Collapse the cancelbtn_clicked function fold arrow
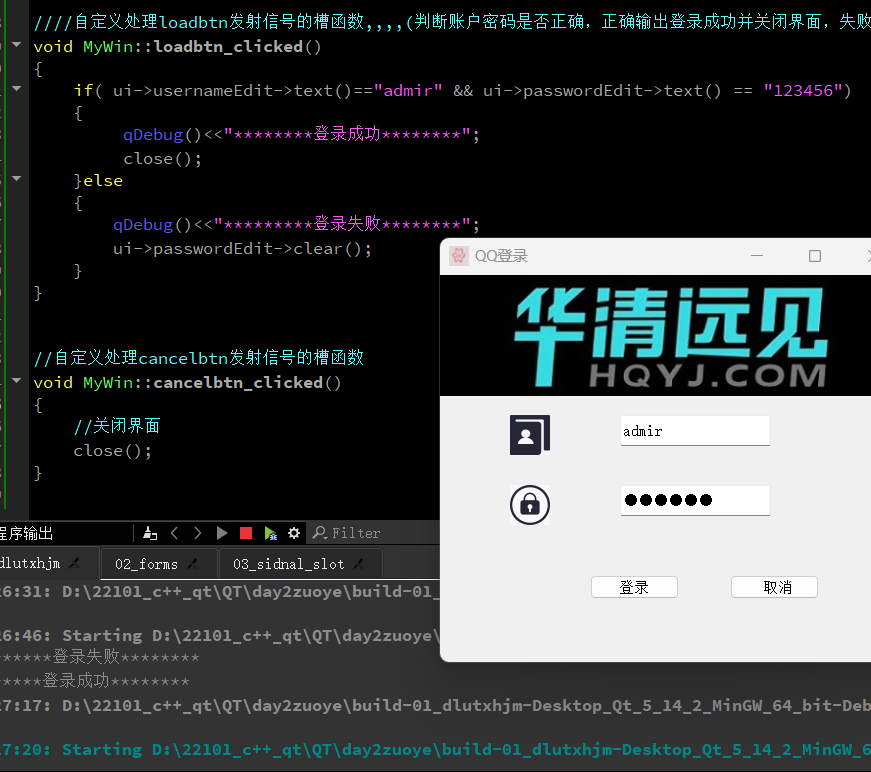The width and height of the screenshot is (871, 772). coord(17,380)
